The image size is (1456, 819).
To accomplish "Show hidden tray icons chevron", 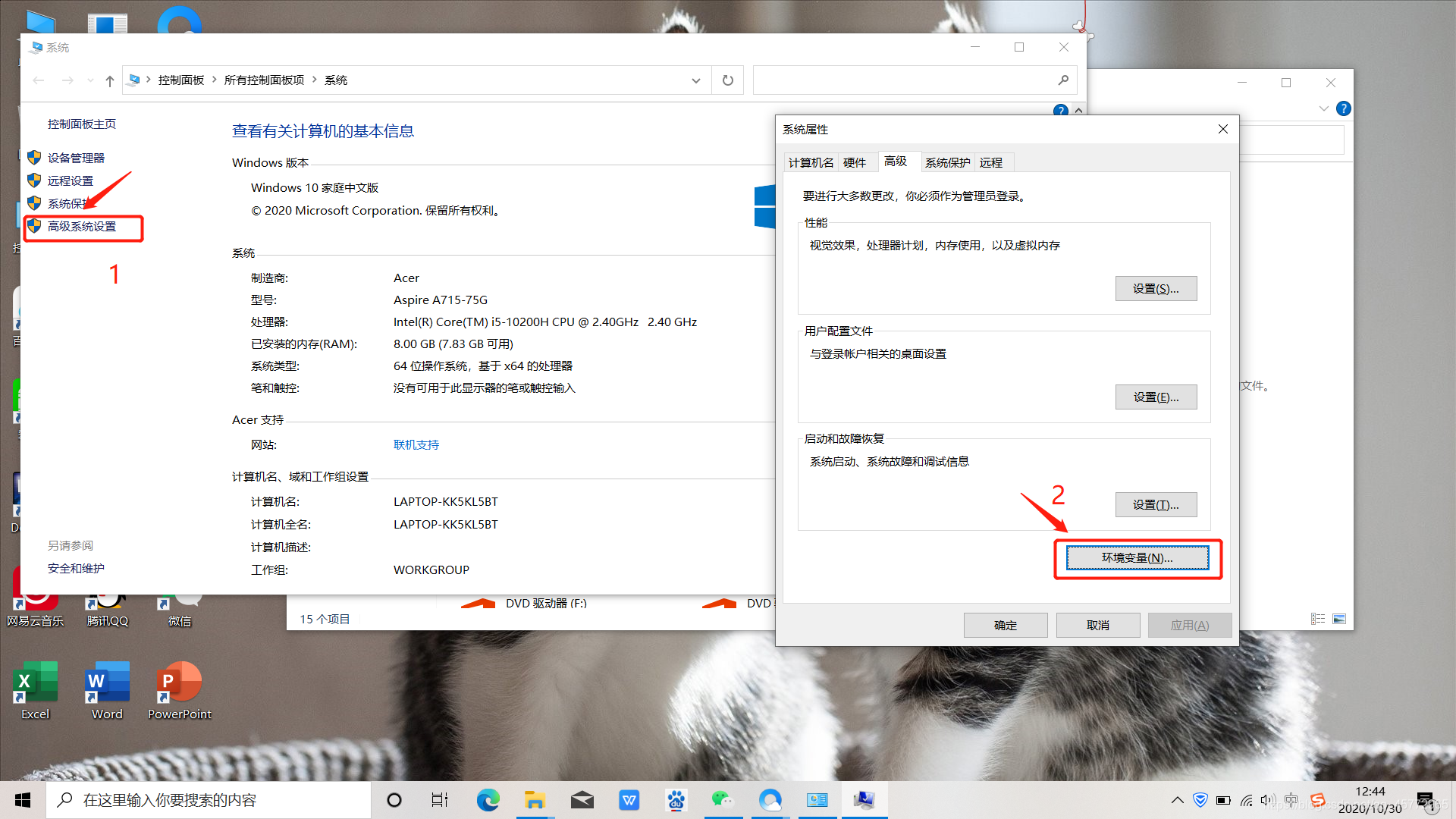I will pyautogui.click(x=1177, y=800).
